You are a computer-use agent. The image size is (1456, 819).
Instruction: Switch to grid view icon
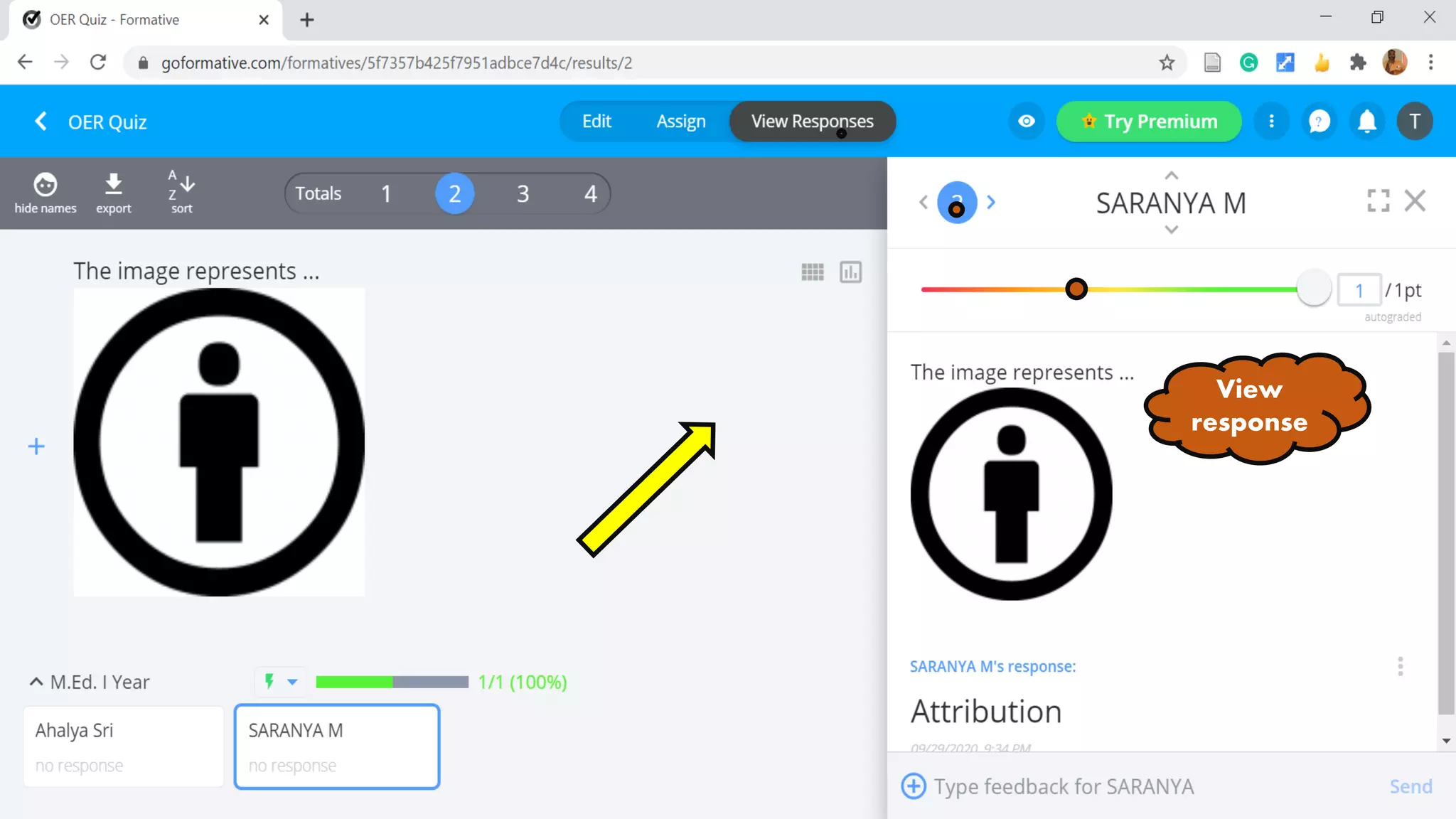click(812, 272)
